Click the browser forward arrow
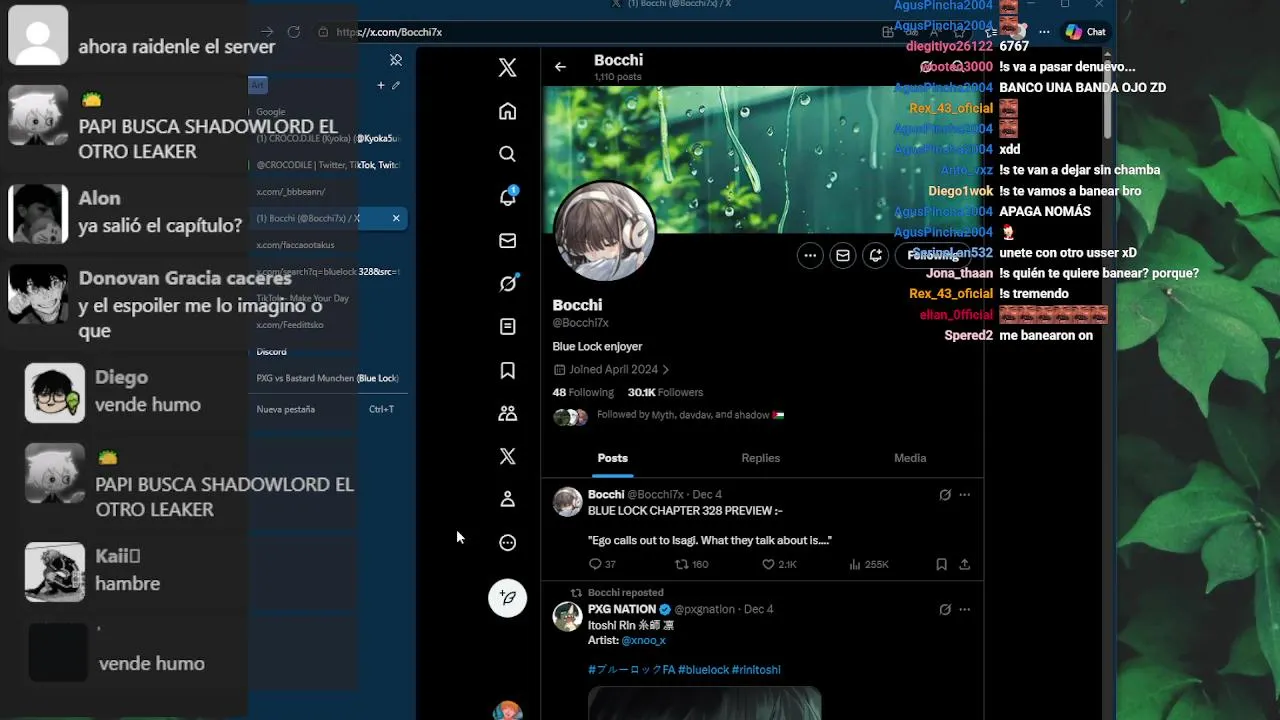1280x720 pixels. 267,32
